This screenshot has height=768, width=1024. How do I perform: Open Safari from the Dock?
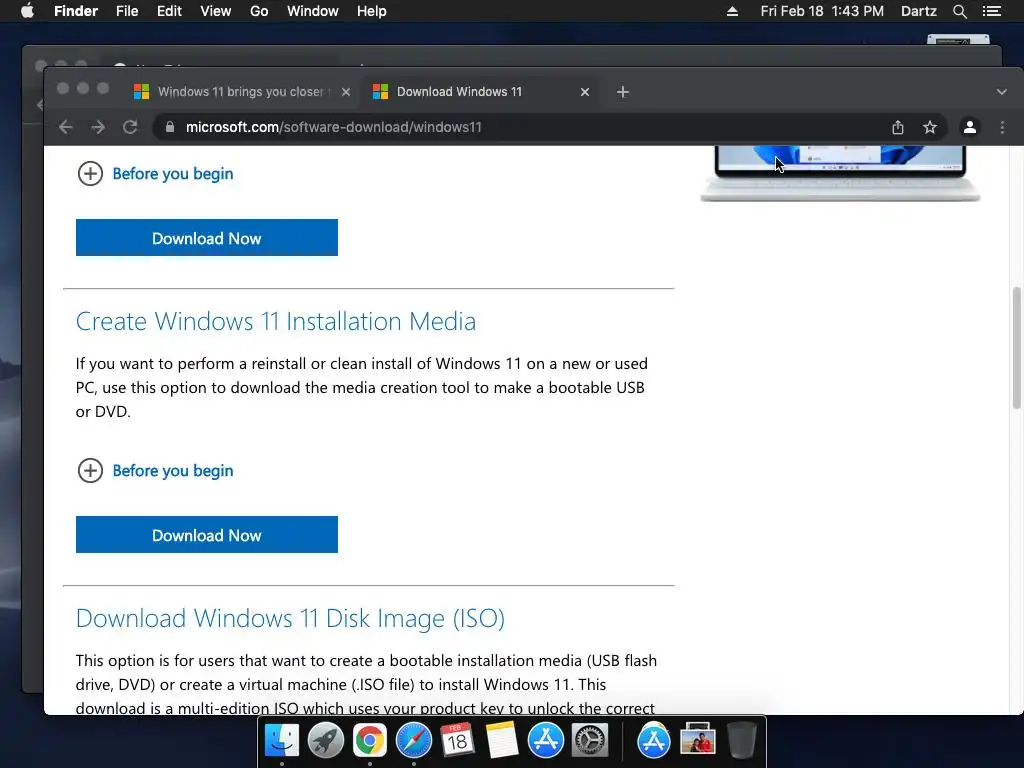coord(413,740)
